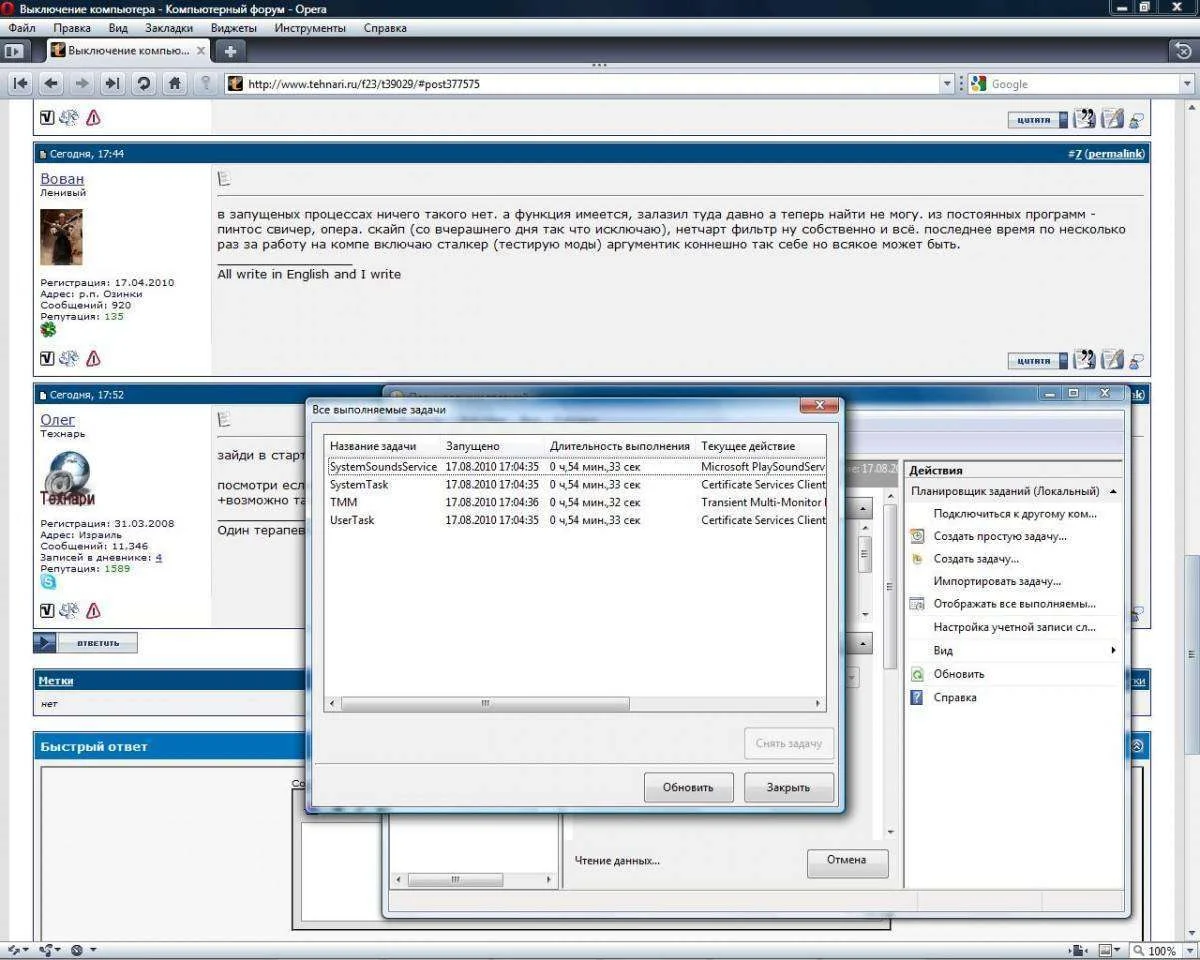Open the Вид menu in Opera
The image size is (1200, 960).
point(118,28)
